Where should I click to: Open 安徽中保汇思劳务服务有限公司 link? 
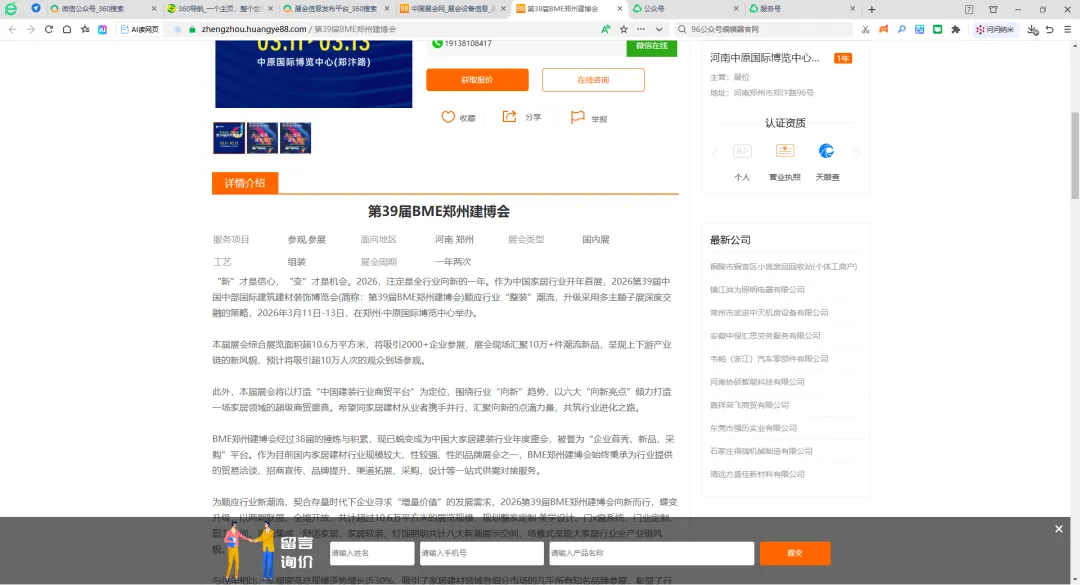coord(765,336)
